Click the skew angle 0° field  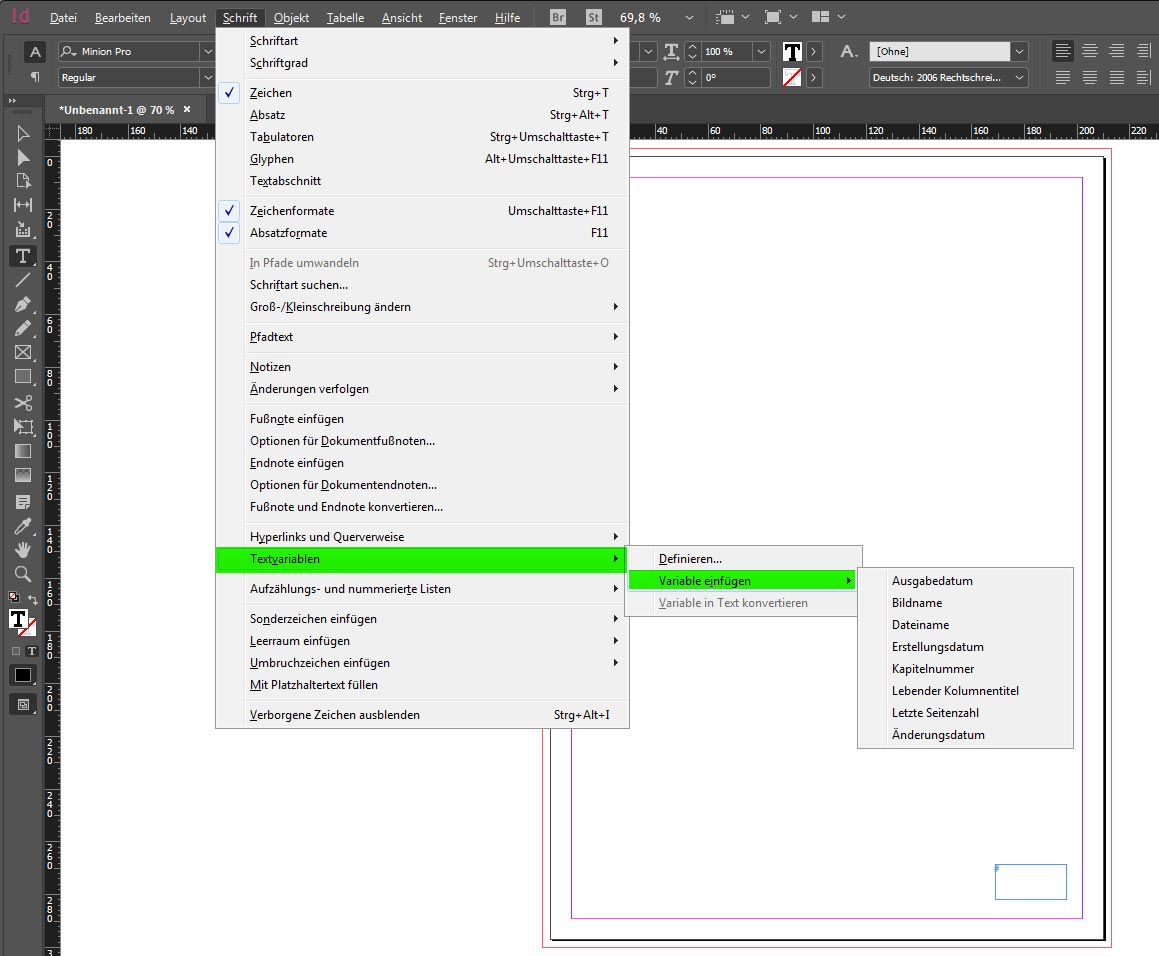[x=735, y=77]
